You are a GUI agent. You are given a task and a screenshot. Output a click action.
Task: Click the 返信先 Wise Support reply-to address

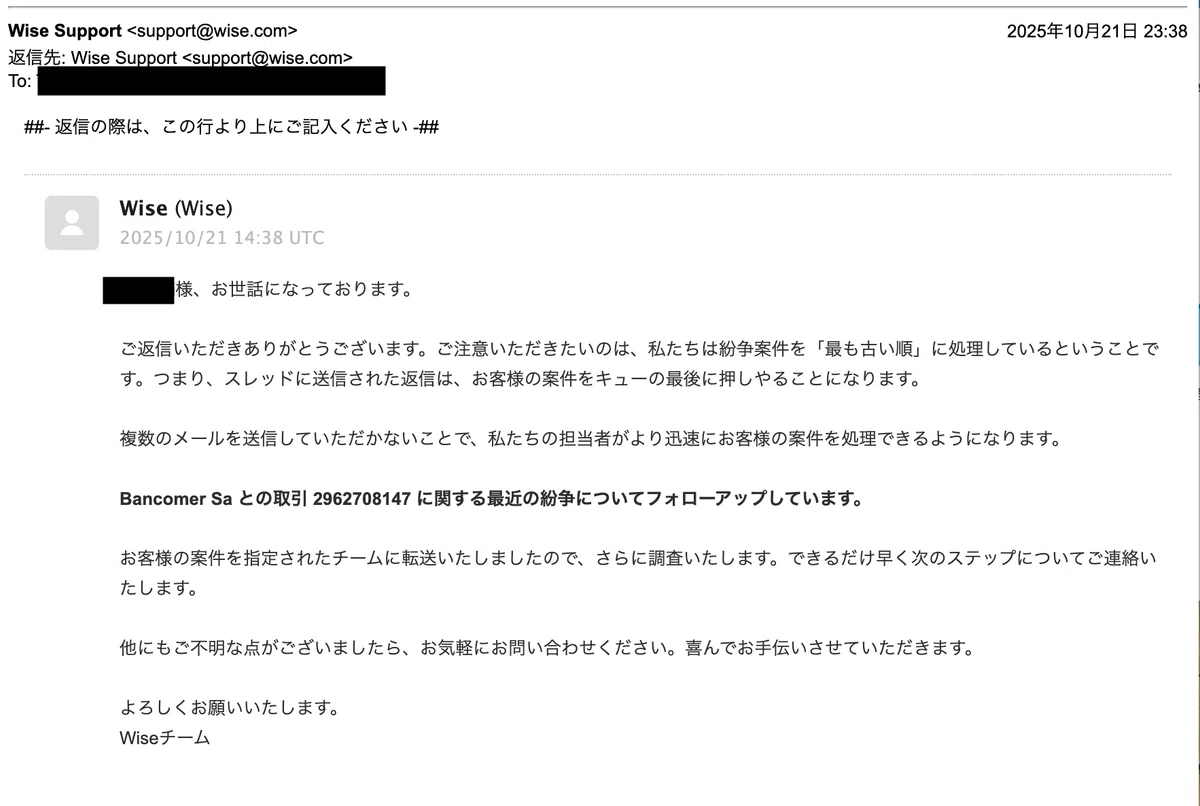180,58
